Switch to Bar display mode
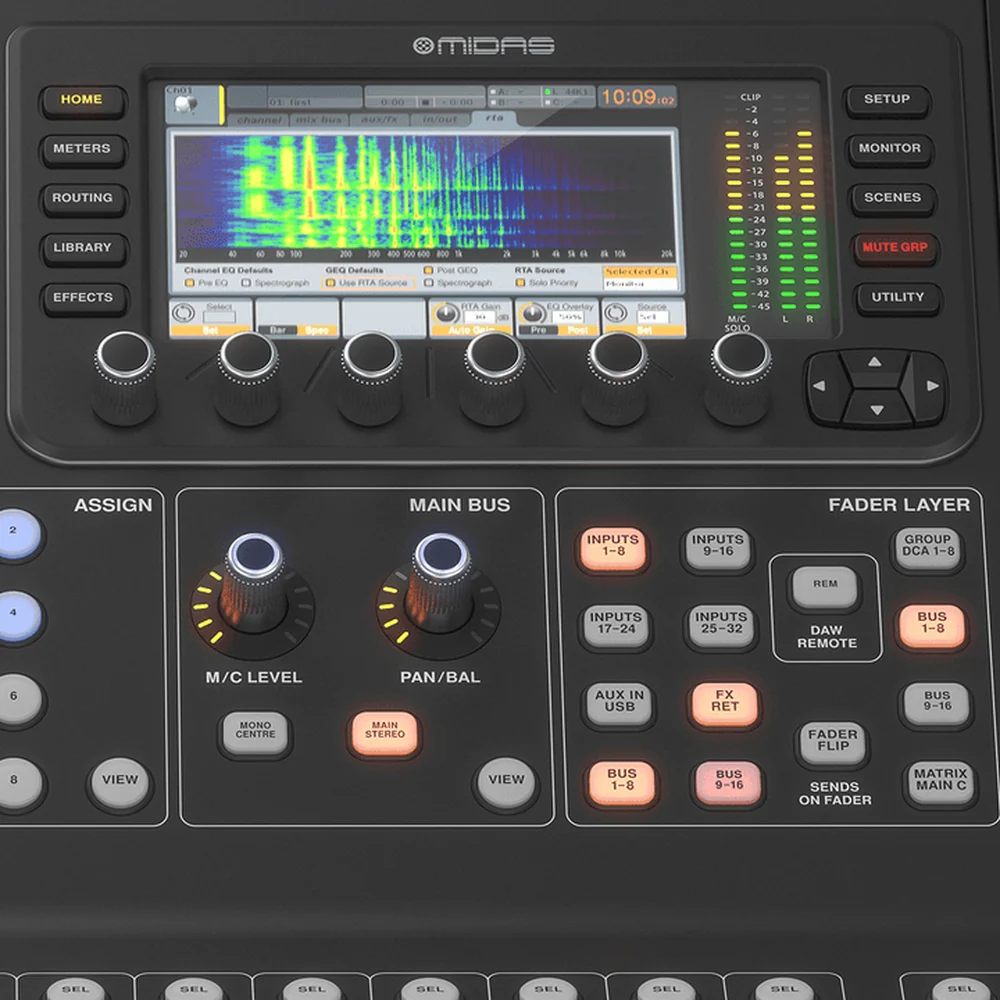The width and height of the screenshot is (1000, 1000). click(277, 330)
